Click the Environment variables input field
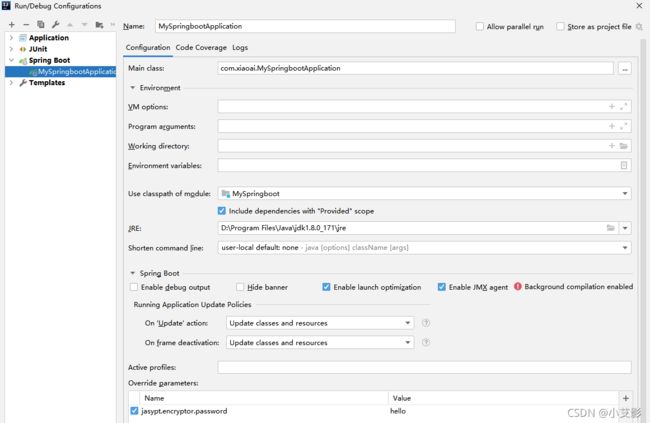 pyautogui.click(x=424, y=165)
